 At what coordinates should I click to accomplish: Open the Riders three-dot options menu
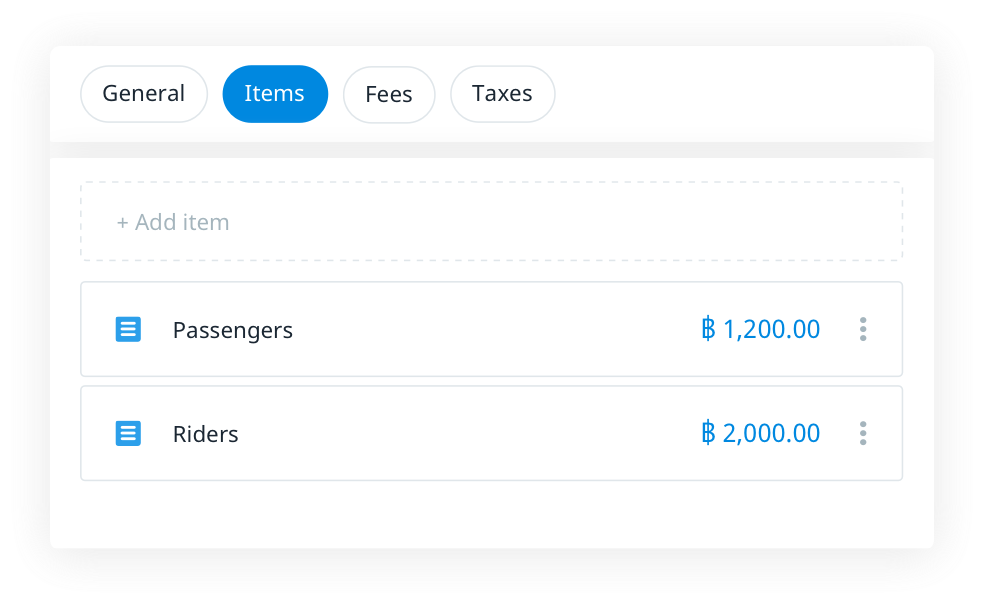[x=863, y=433]
